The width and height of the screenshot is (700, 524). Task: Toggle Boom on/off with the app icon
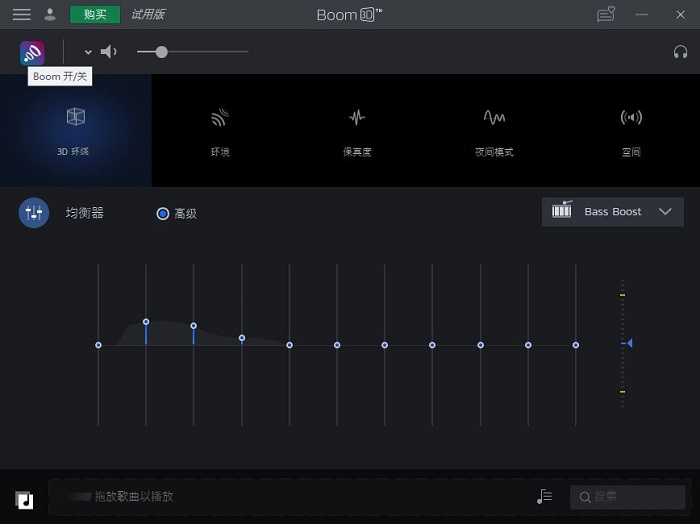coord(32,53)
